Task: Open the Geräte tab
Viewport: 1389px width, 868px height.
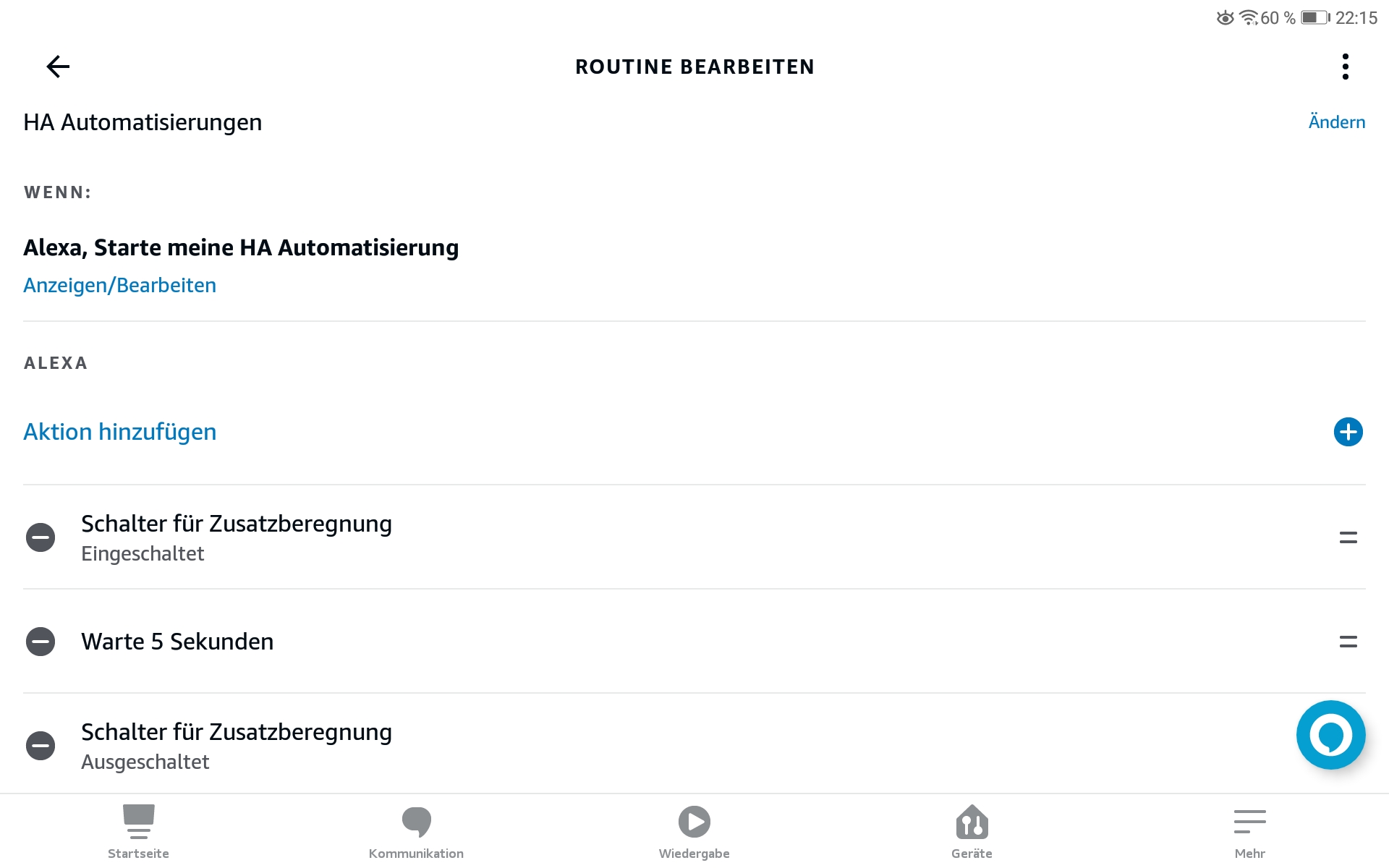Action: pos(972,832)
